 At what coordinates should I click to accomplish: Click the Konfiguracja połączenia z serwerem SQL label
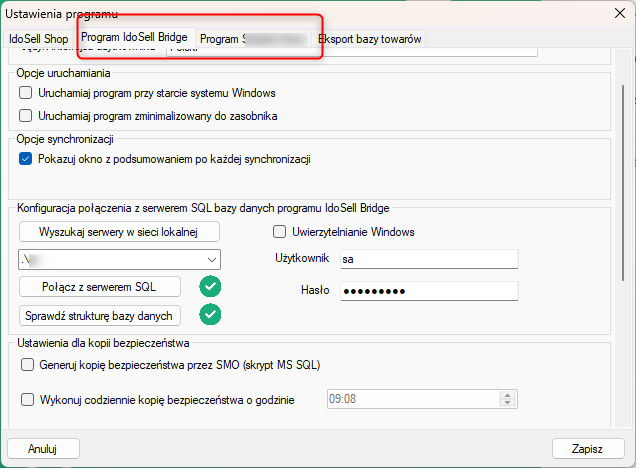click(203, 208)
